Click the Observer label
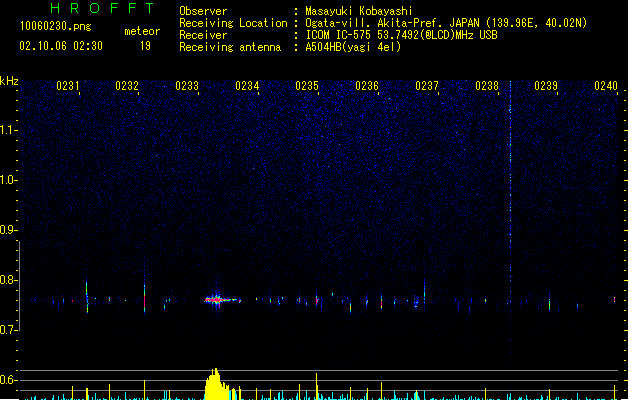The height and width of the screenshot is (400, 629). 203,11
